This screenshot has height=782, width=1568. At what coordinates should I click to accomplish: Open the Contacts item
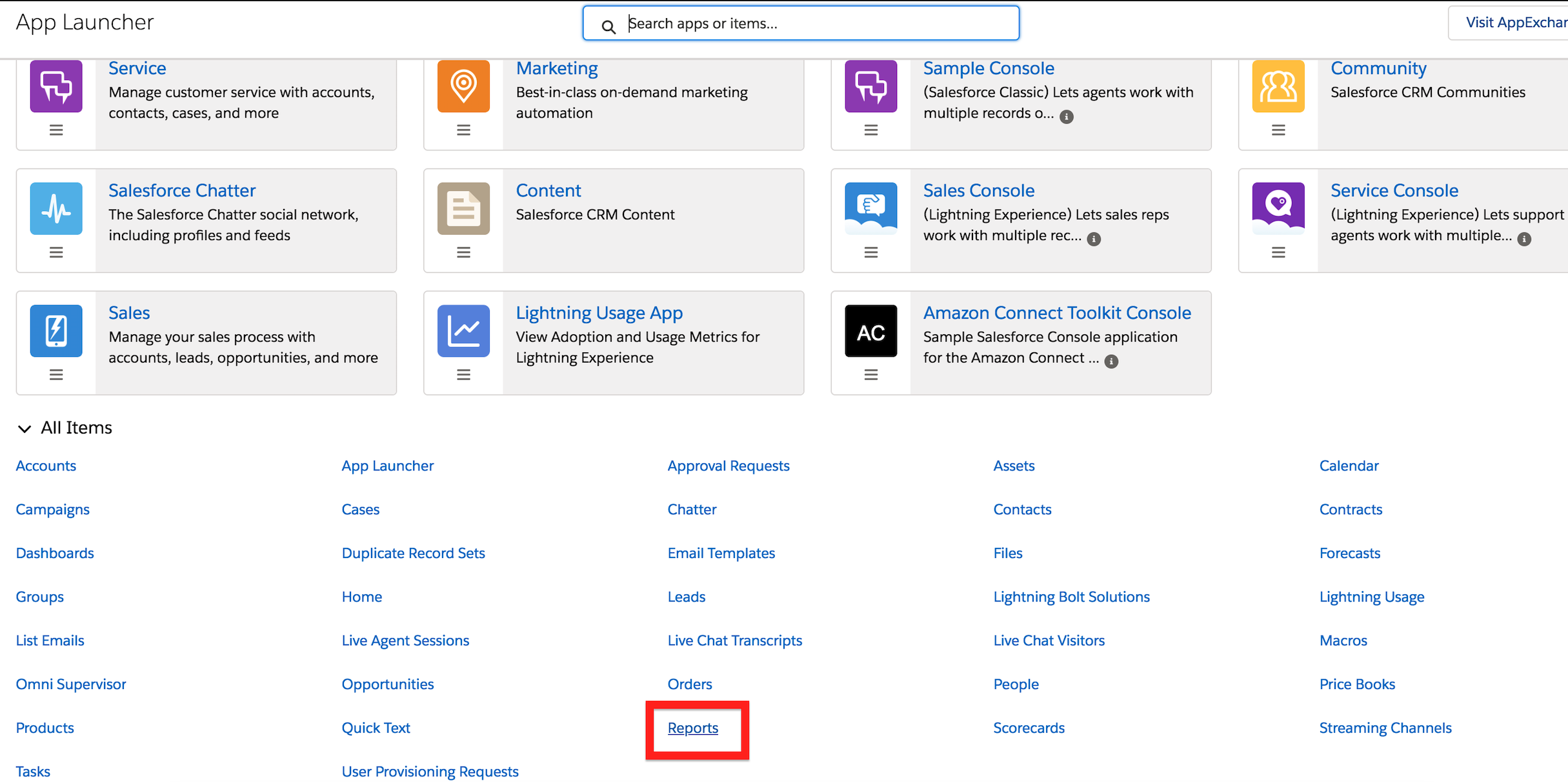pyautogui.click(x=1022, y=509)
